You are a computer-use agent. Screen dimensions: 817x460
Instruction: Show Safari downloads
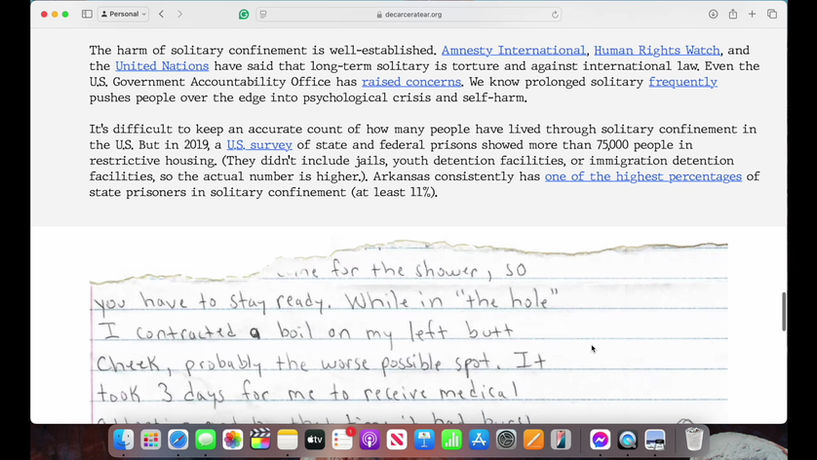point(713,14)
